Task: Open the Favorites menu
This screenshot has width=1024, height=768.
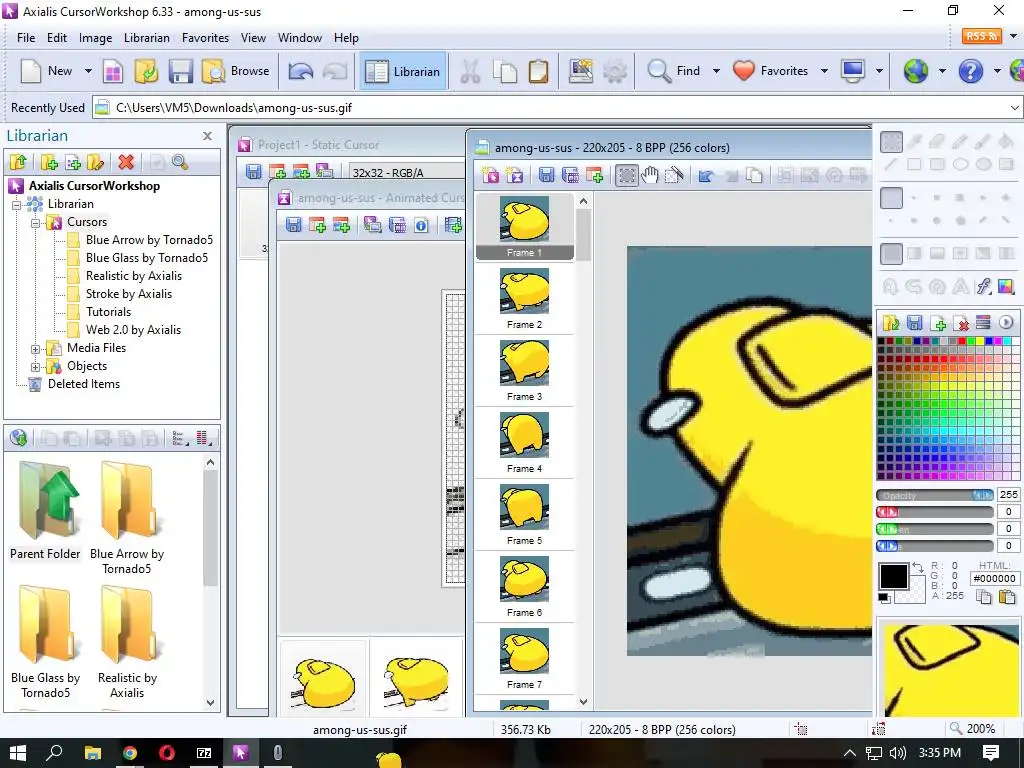Action: tap(205, 38)
